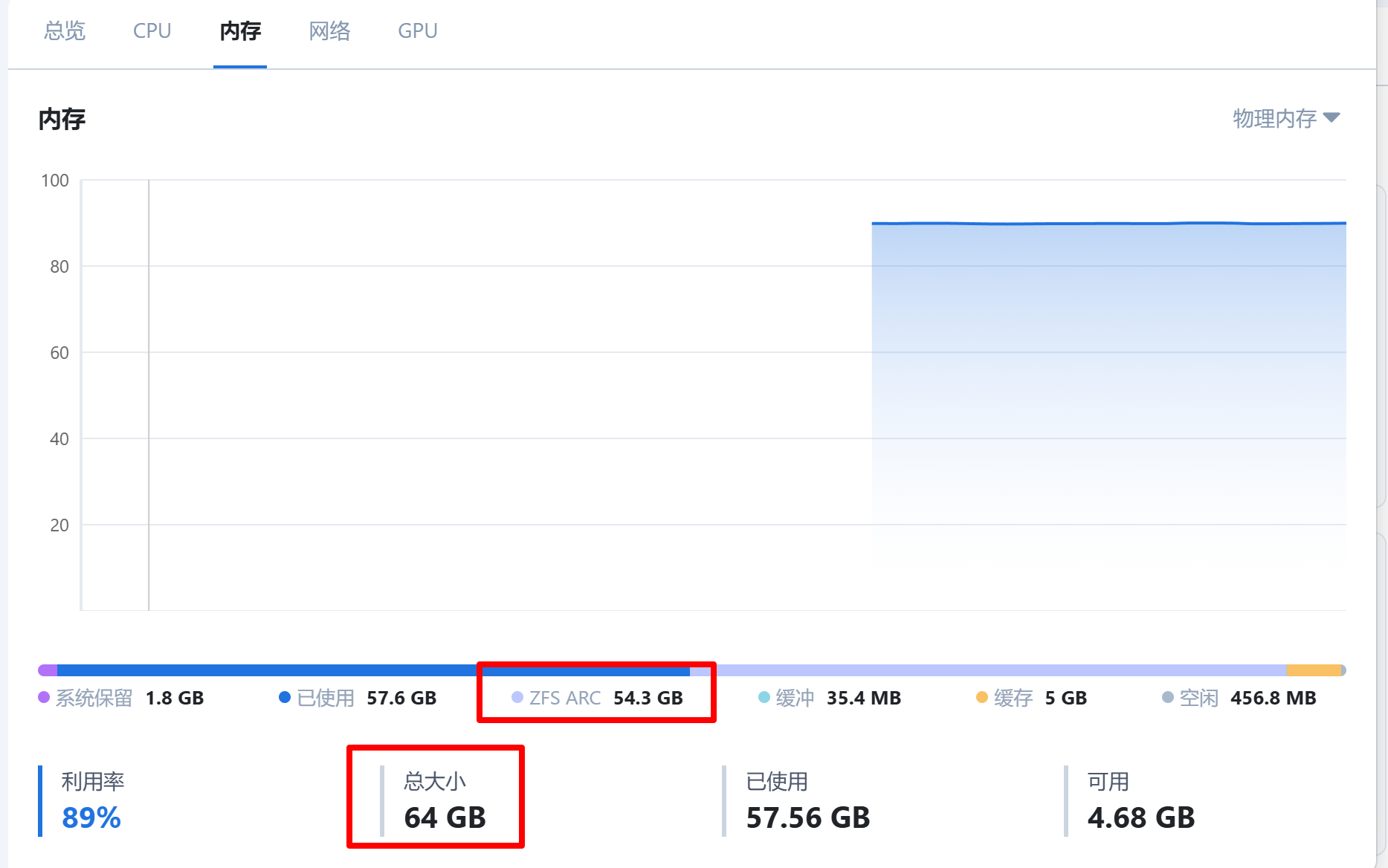This screenshot has height=868, width=1388.
Task: Click the 20 y-axis label
Action: [59, 525]
